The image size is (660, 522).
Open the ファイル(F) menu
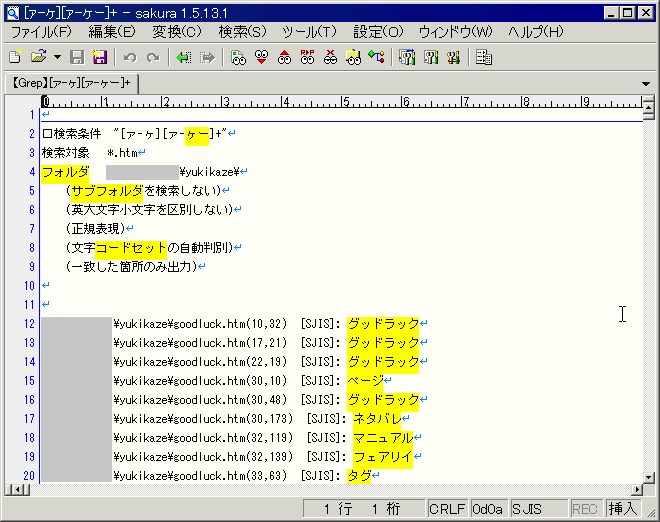[x=41, y=32]
